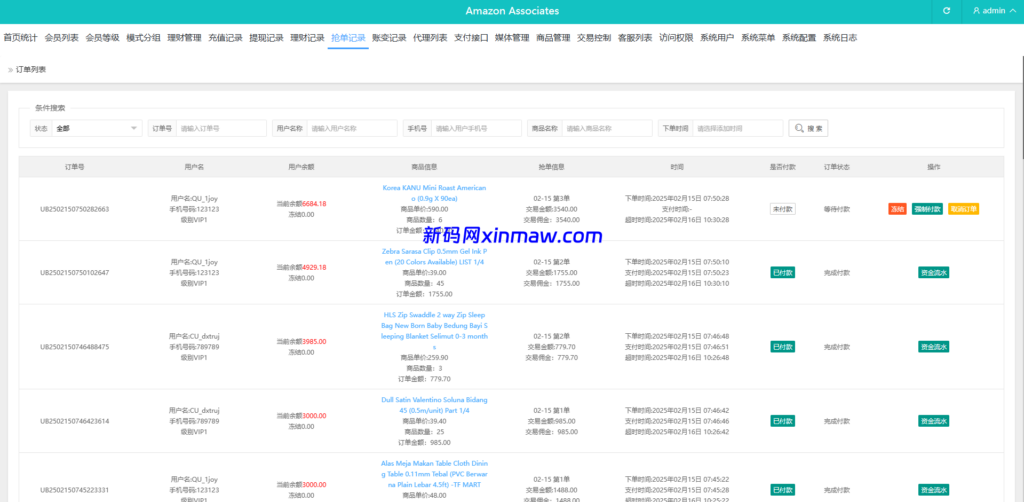
Task: Go to 首页统计 menu tab
Action: (x=20, y=38)
